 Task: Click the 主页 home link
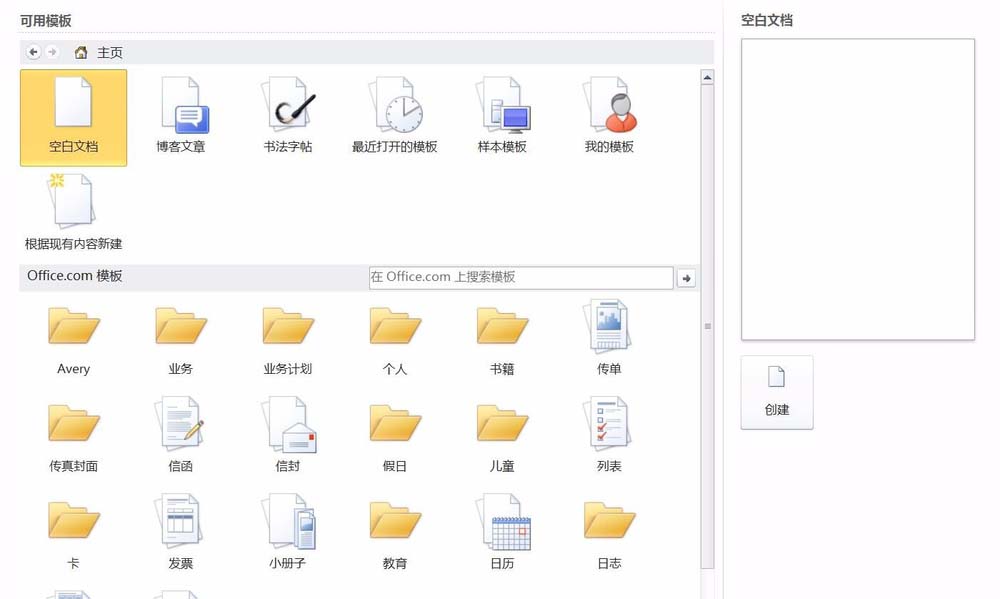pyautogui.click(x=99, y=52)
